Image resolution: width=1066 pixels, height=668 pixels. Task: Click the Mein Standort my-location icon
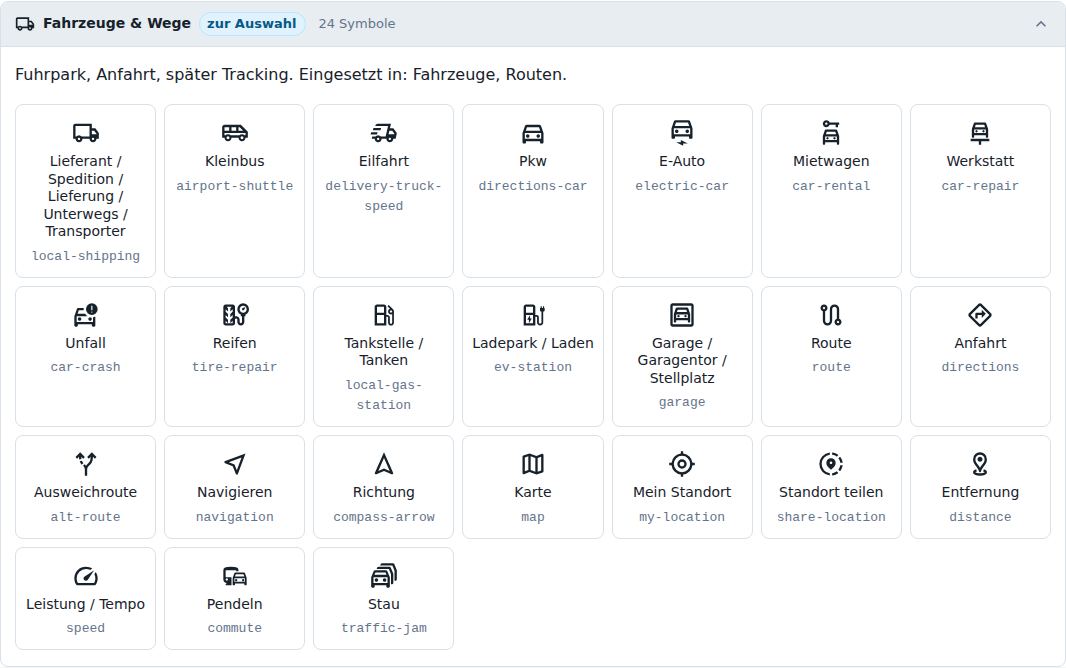coord(682,463)
